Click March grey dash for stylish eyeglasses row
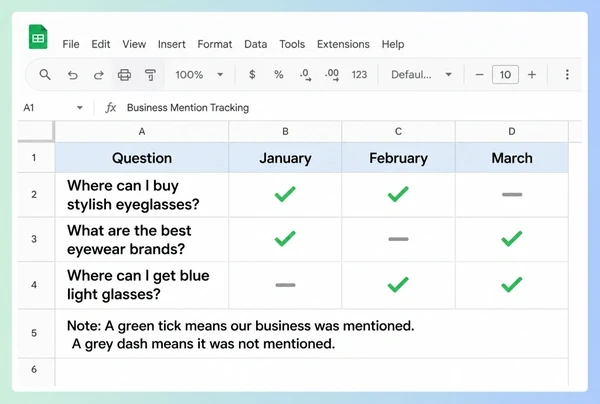This screenshot has width=600, height=404. click(512, 195)
